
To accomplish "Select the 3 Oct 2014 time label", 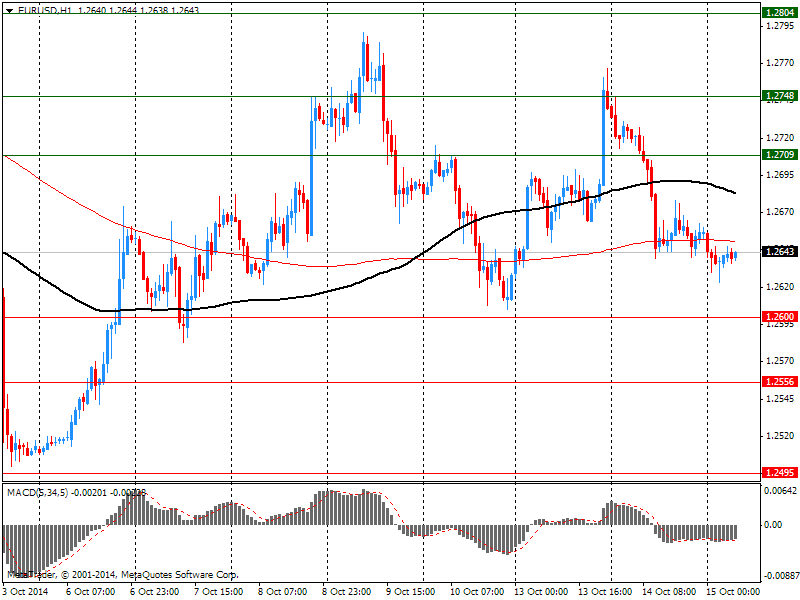I will point(24,592).
